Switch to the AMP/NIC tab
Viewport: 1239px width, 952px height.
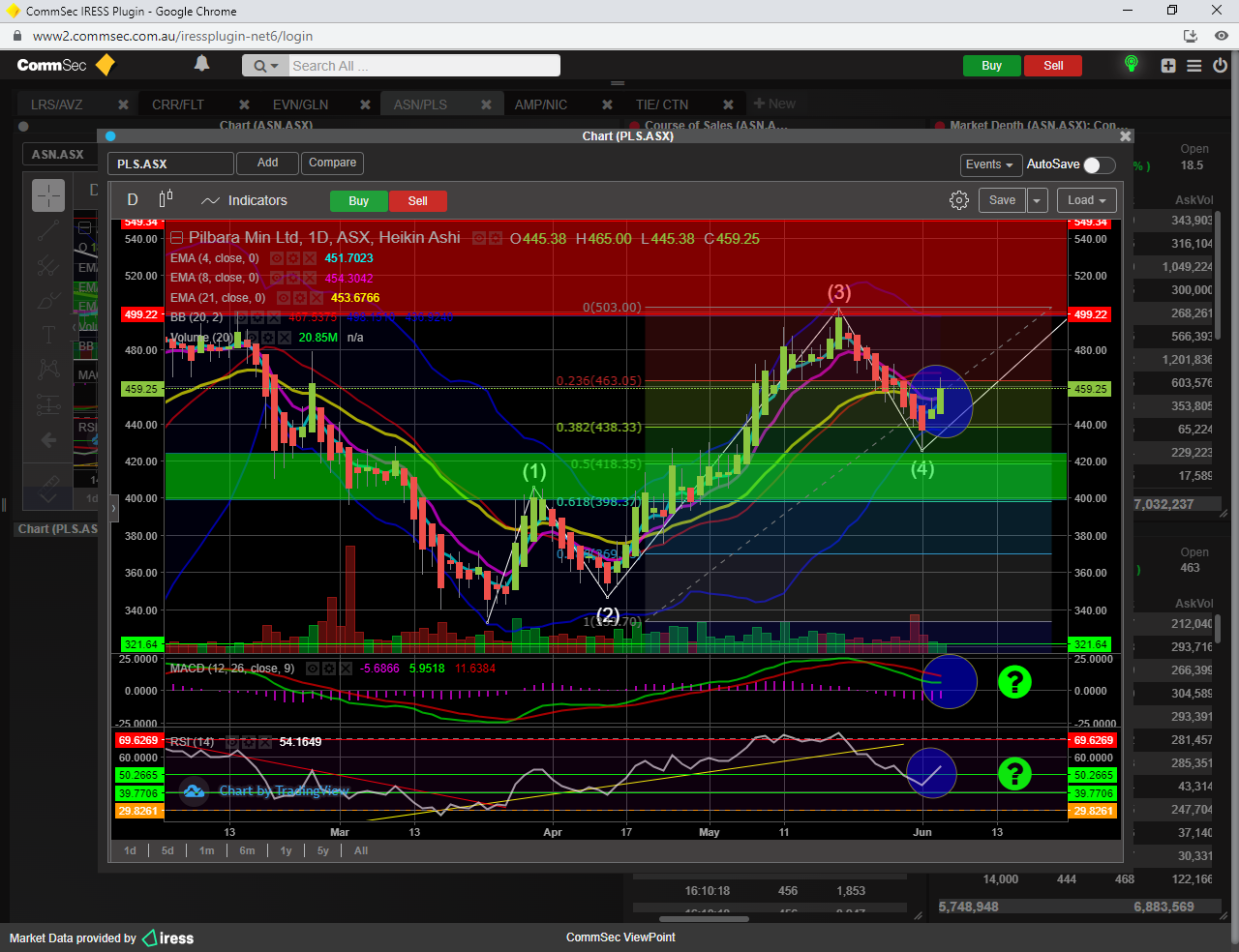click(541, 104)
